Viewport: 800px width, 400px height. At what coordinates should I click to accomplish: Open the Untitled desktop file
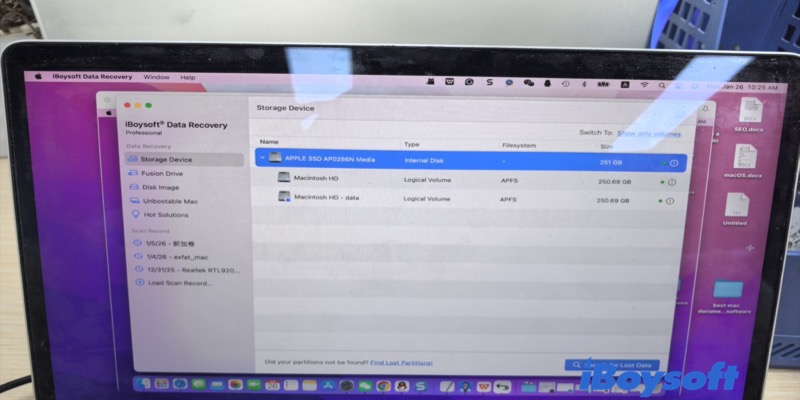pyautogui.click(x=735, y=209)
